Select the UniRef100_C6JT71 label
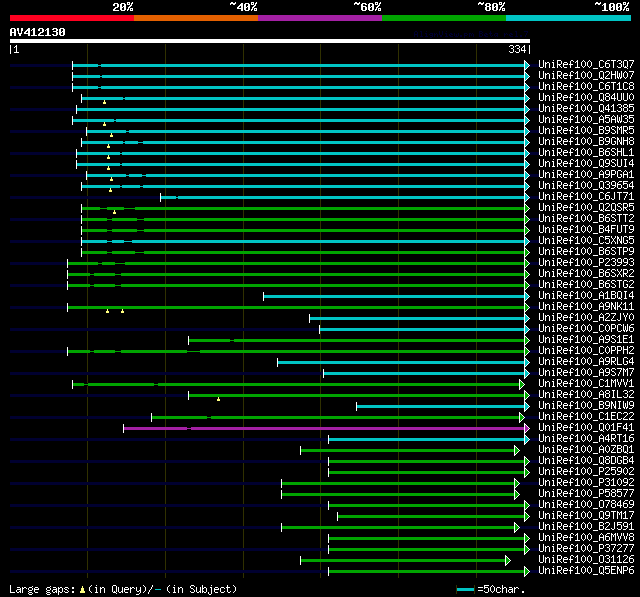The width and height of the screenshot is (640, 597). click(x=586, y=197)
